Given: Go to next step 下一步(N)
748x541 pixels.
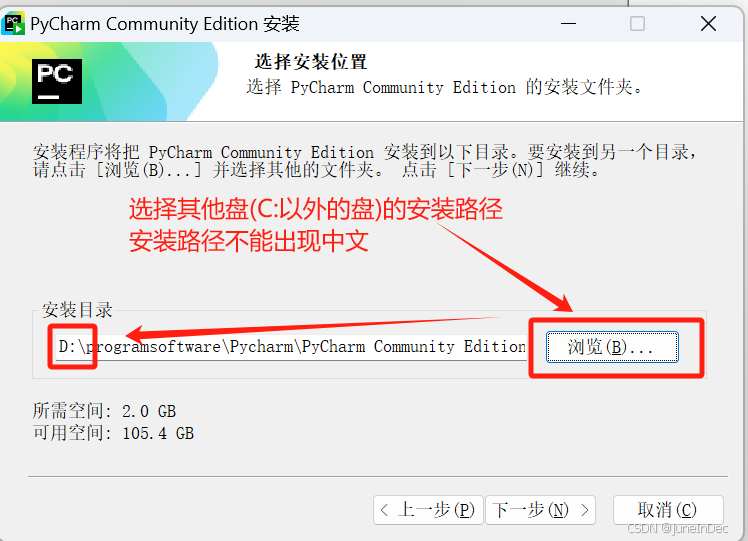Looking at the screenshot, I should [x=540, y=510].
